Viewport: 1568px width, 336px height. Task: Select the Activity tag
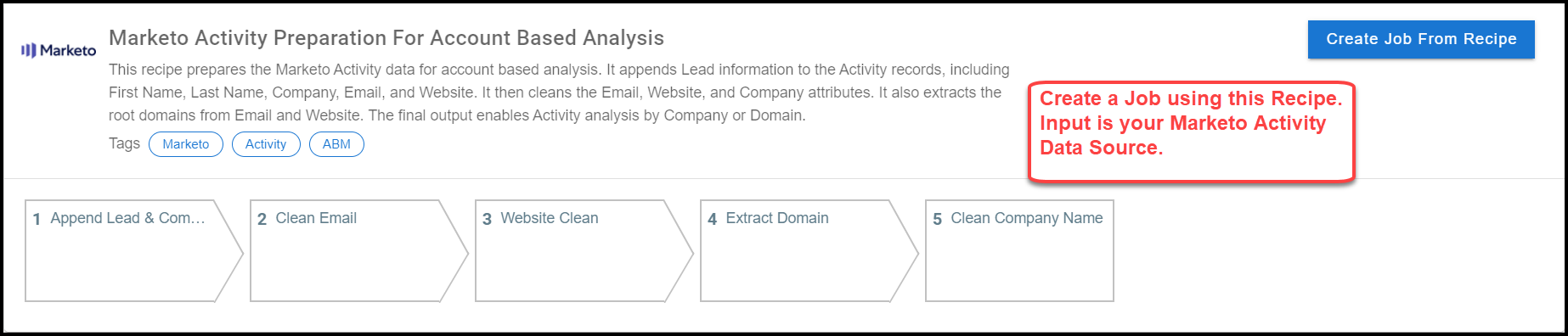click(x=266, y=144)
